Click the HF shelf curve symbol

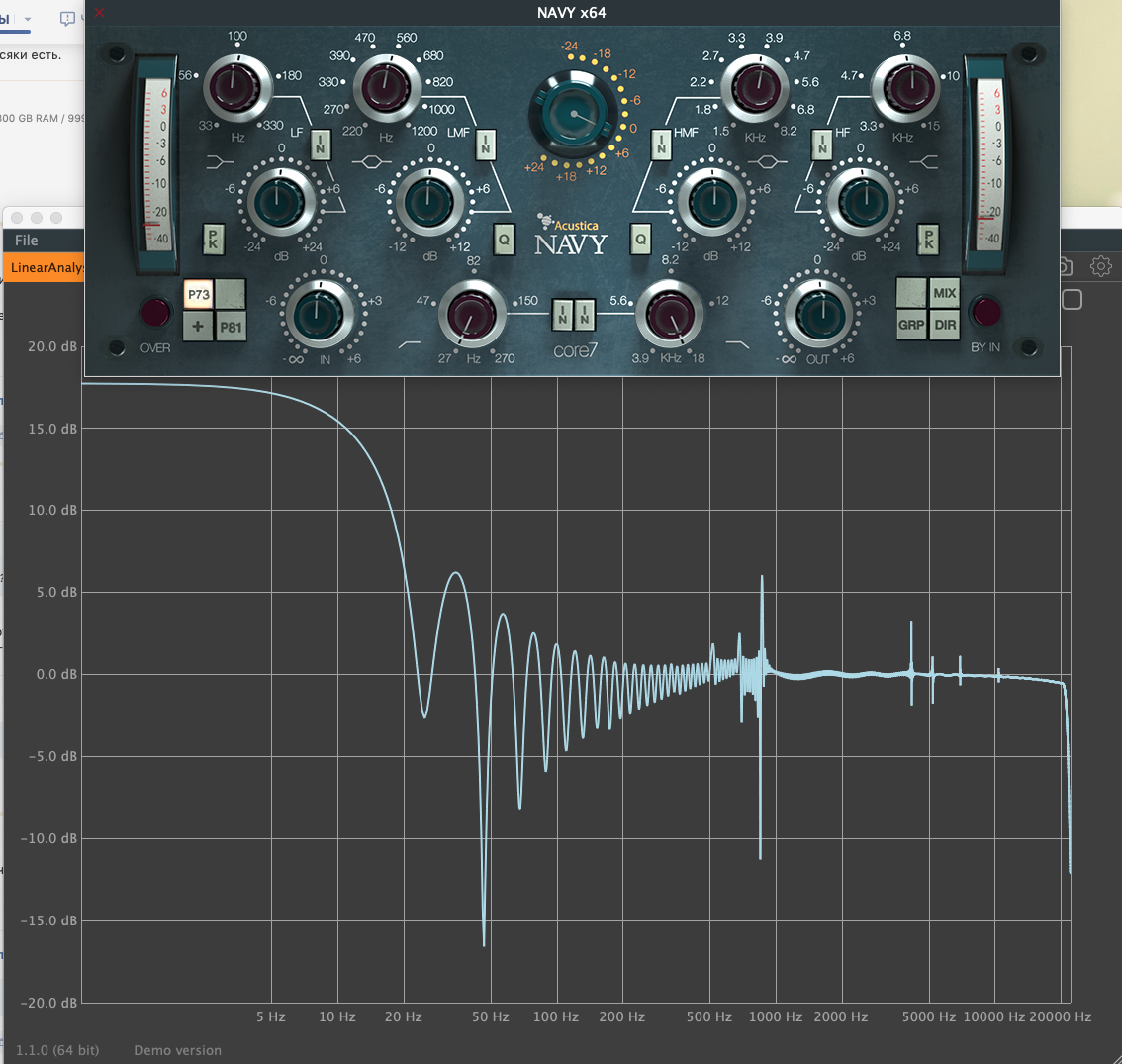click(924, 163)
